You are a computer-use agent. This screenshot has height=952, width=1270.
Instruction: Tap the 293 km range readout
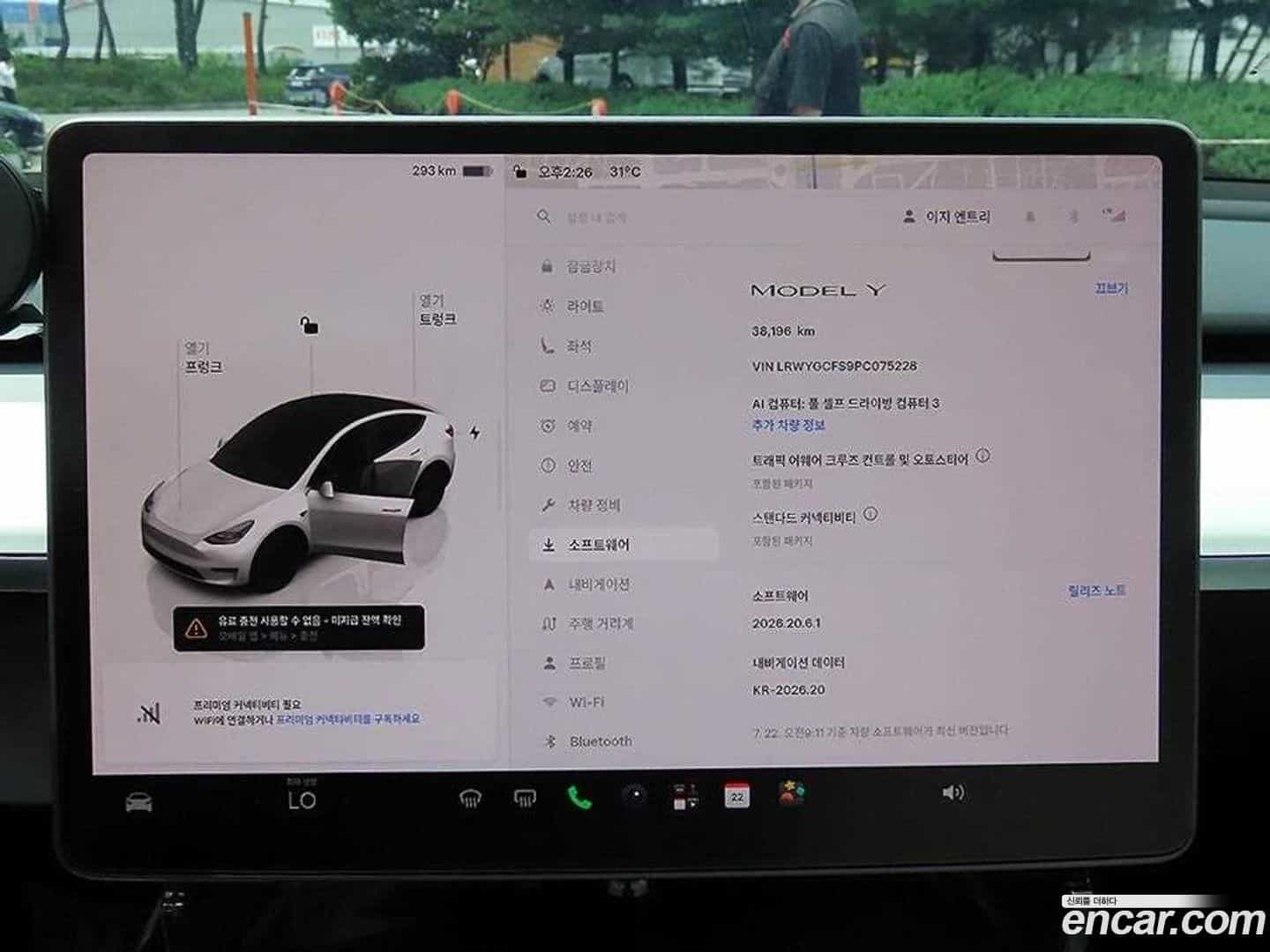[x=434, y=170]
